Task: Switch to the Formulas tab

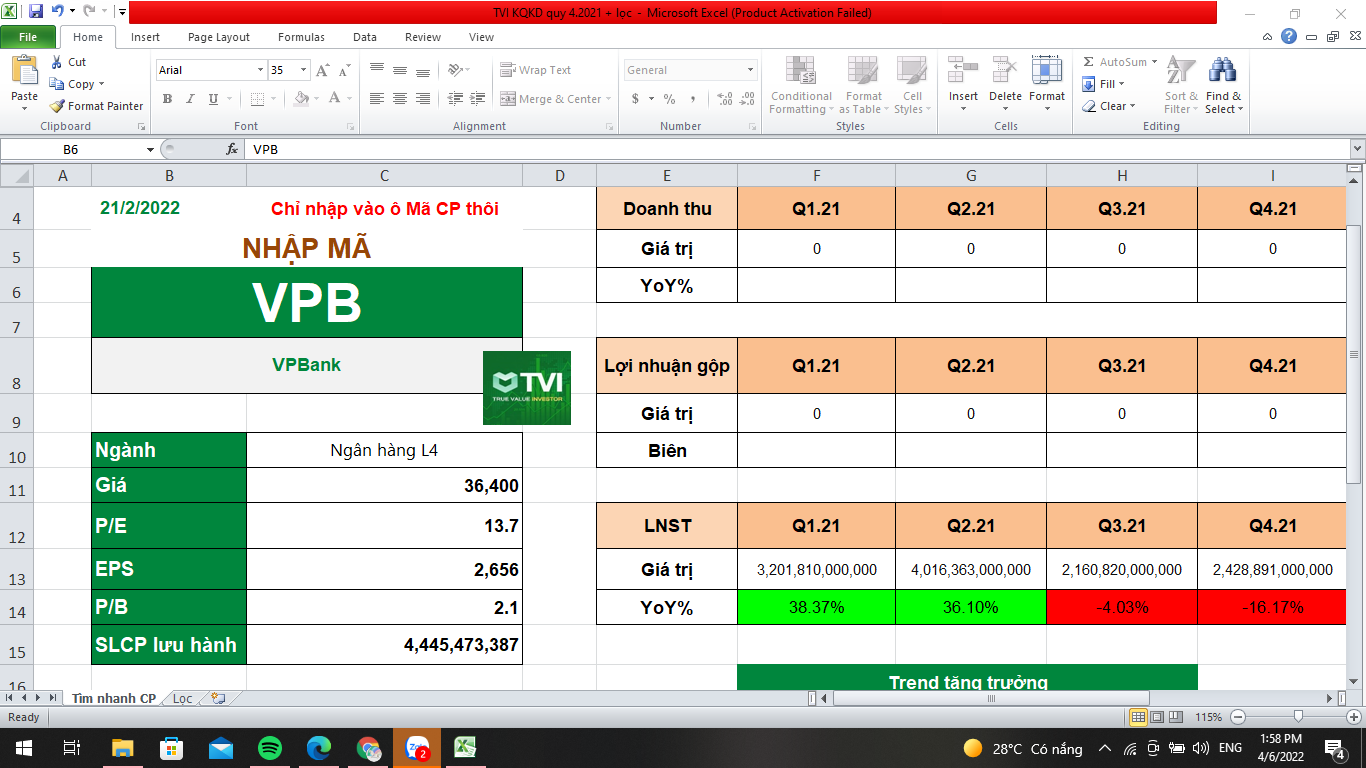Action: (301, 37)
